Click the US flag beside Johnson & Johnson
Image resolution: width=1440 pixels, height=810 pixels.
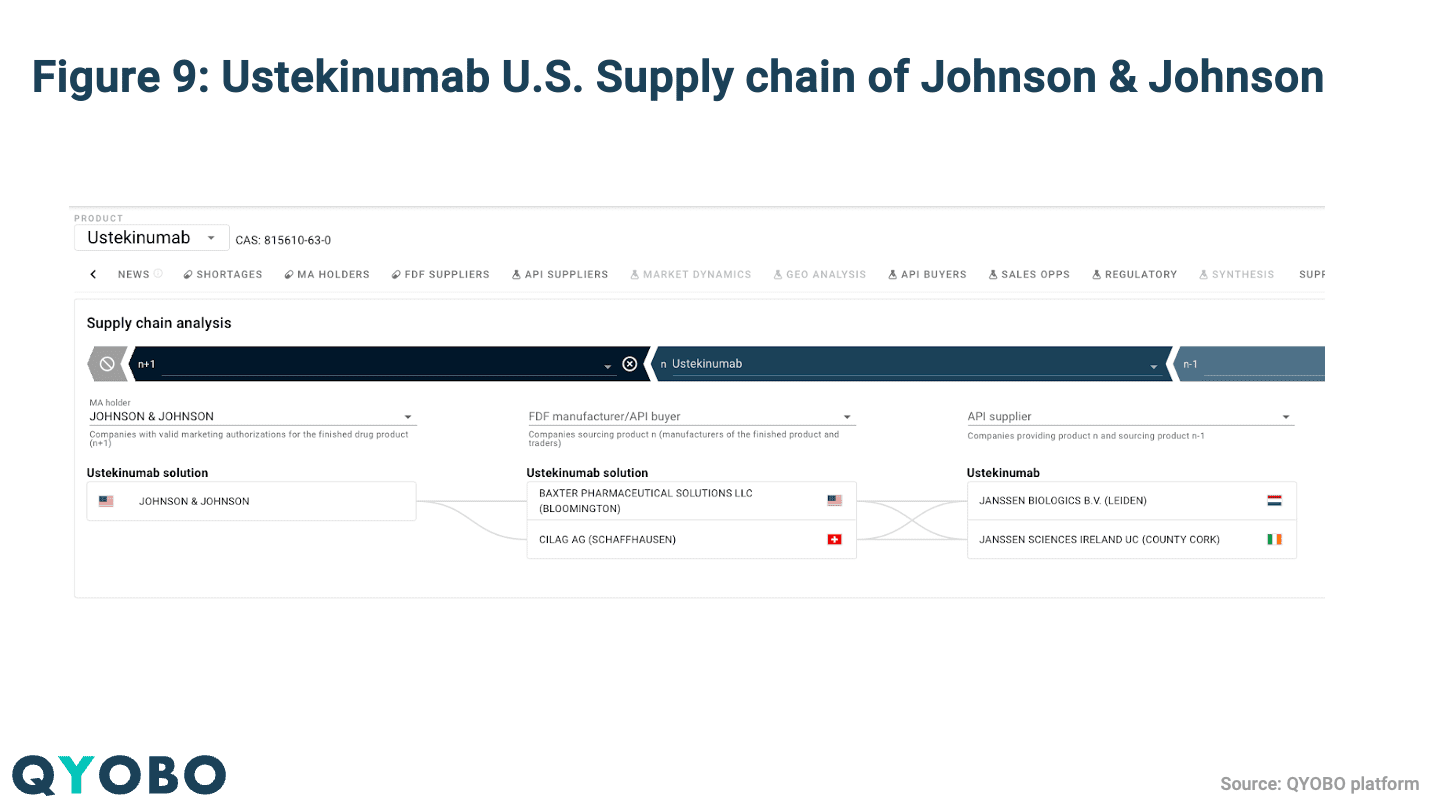106,501
